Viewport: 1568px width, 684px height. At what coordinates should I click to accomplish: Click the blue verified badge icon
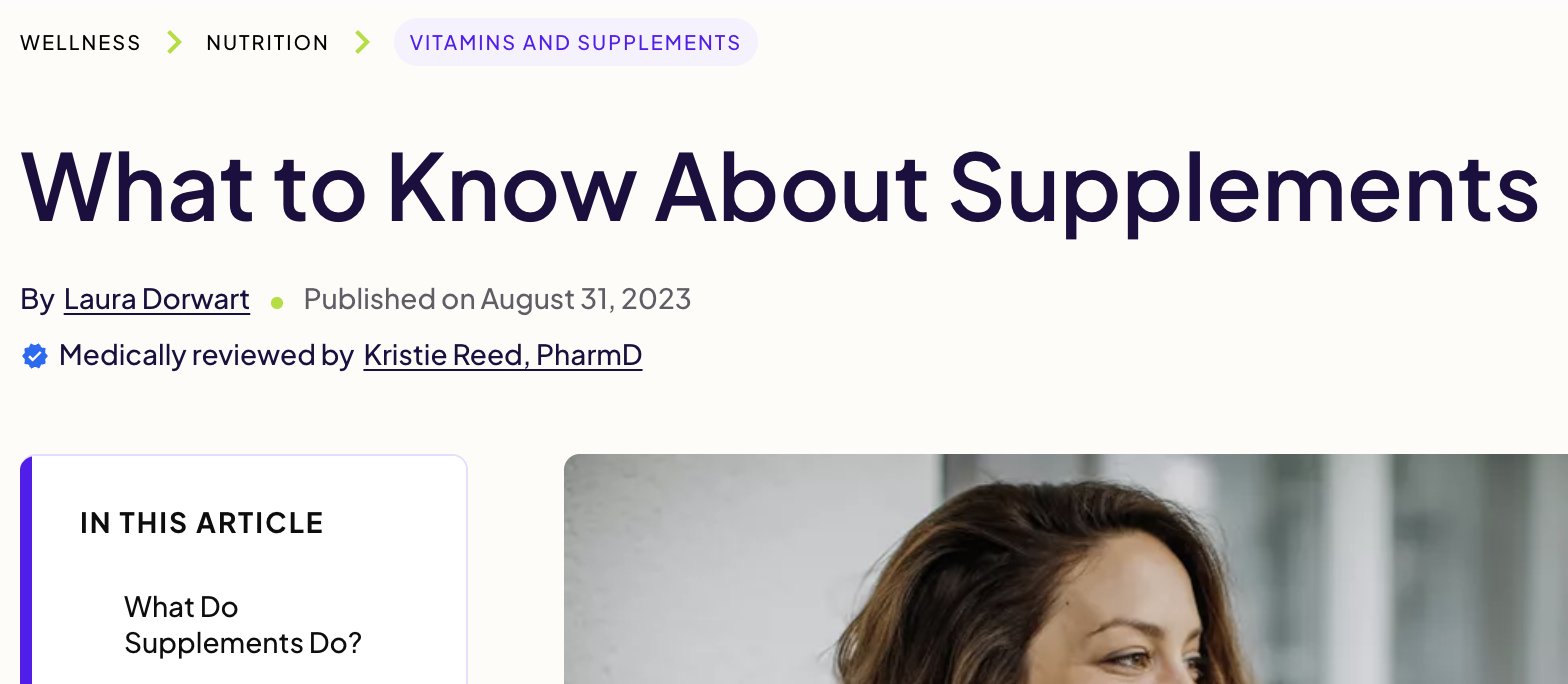35,356
